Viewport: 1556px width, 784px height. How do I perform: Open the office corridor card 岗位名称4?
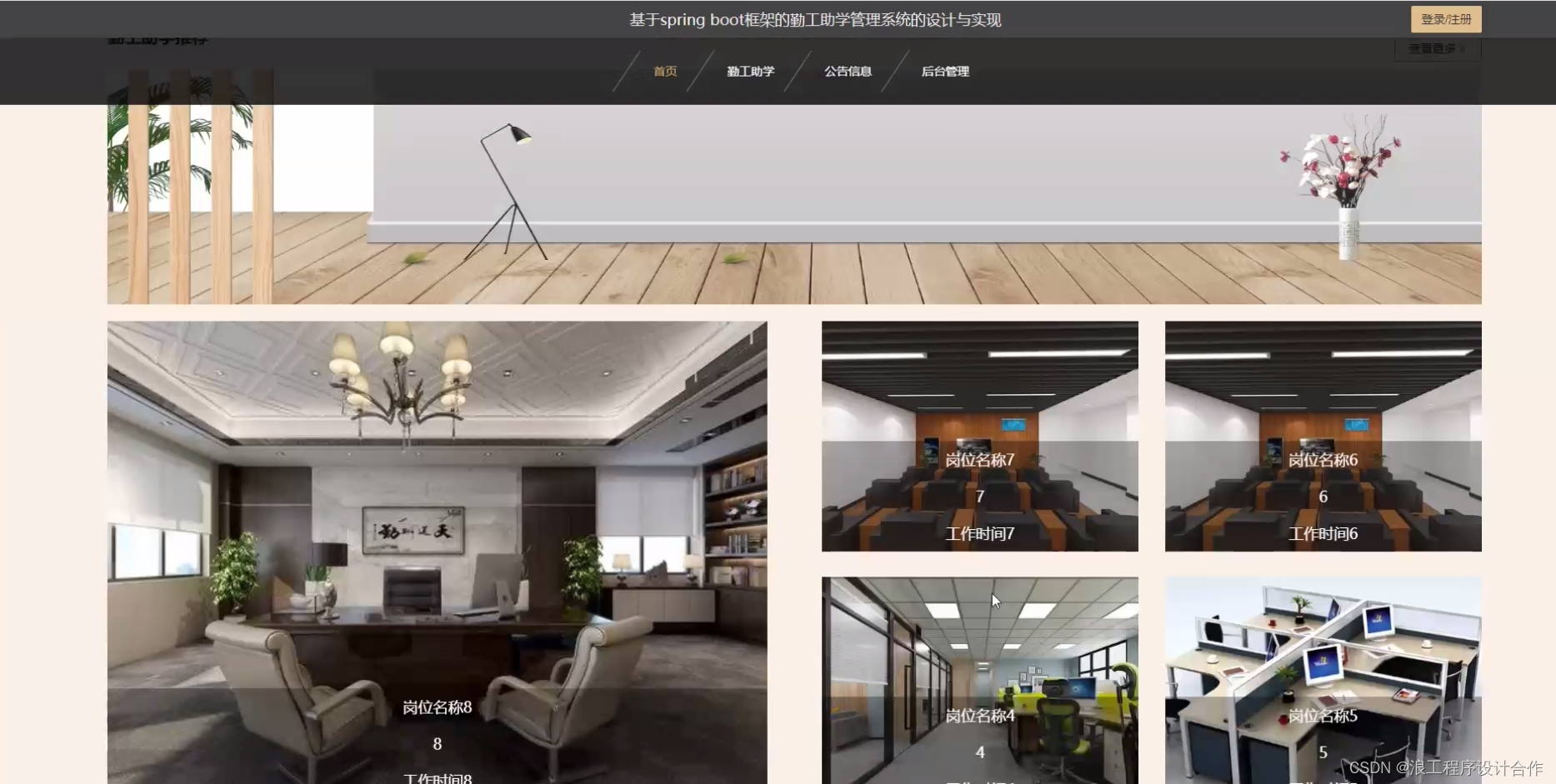979,680
